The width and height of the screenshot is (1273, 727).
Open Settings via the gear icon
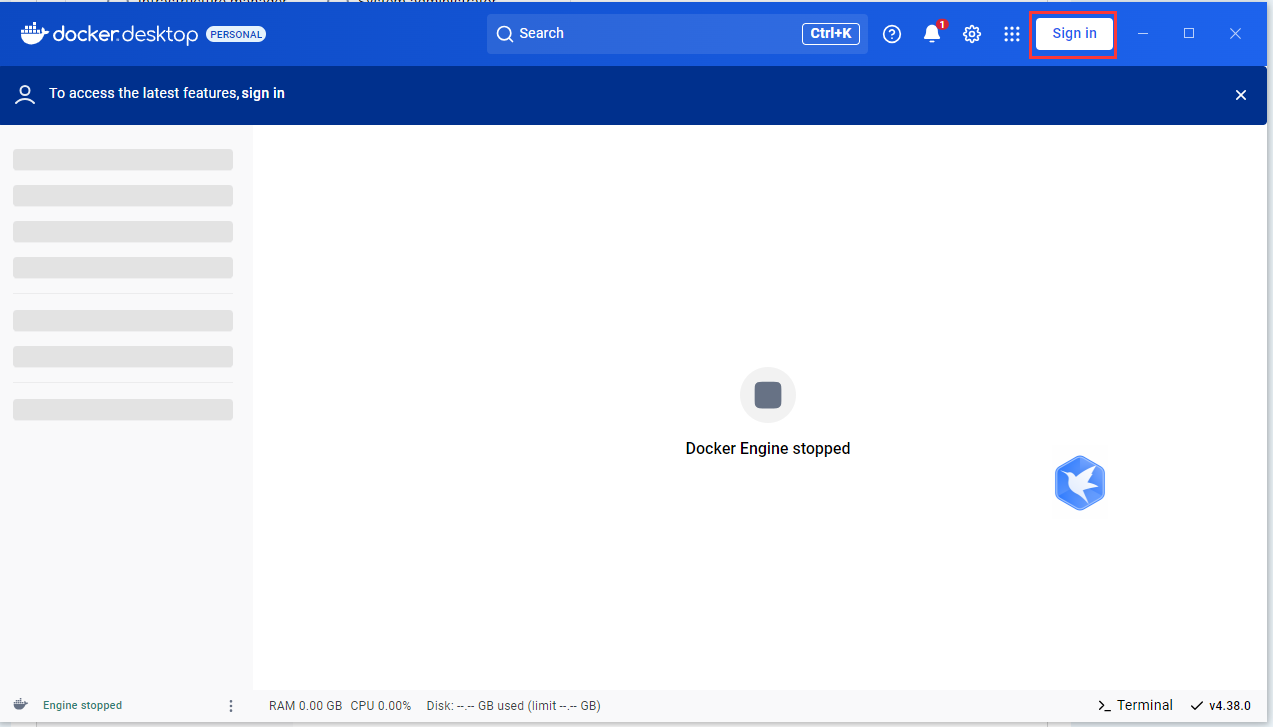click(x=972, y=34)
